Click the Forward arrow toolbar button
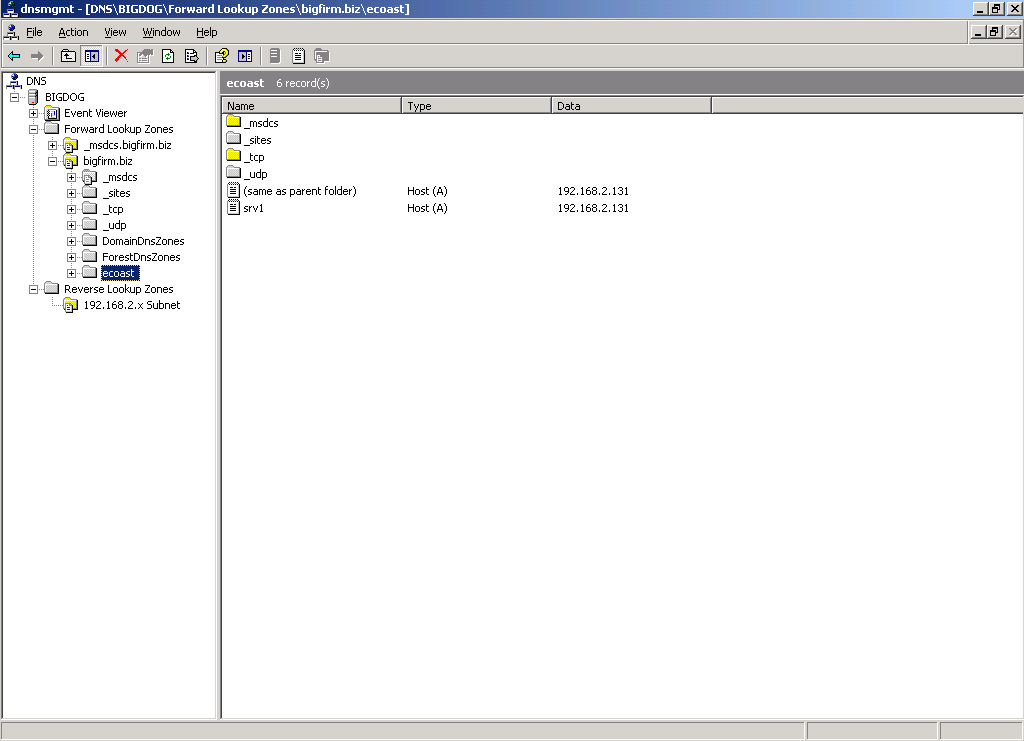This screenshot has width=1024, height=741. coord(37,56)
